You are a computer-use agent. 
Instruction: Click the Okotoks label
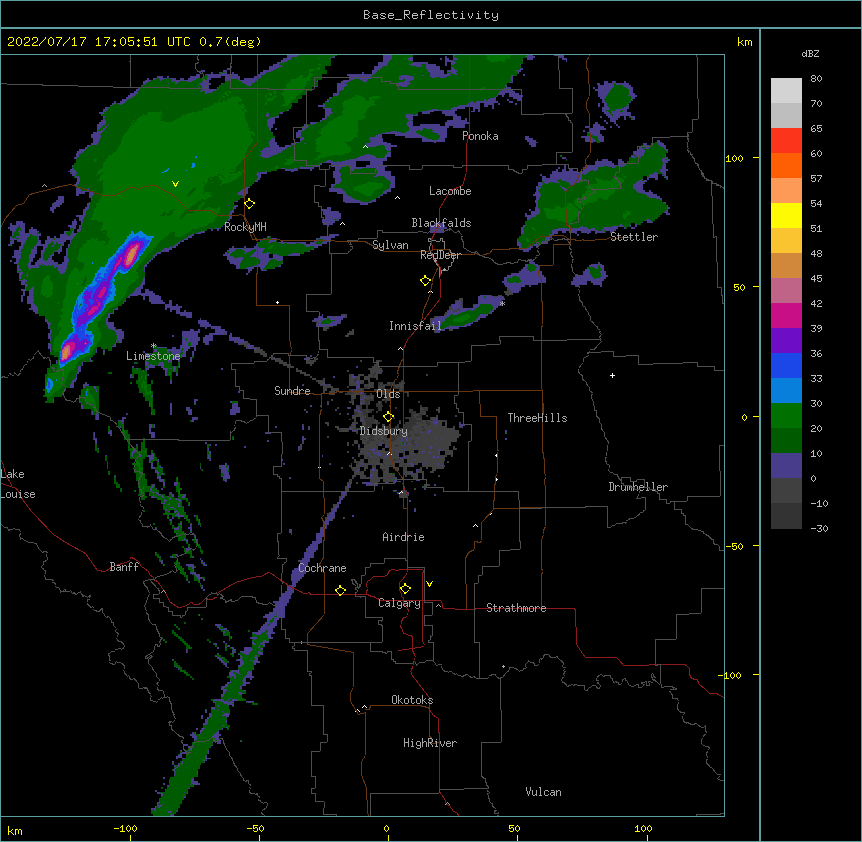pyautogui.click(x=412, y=700)
